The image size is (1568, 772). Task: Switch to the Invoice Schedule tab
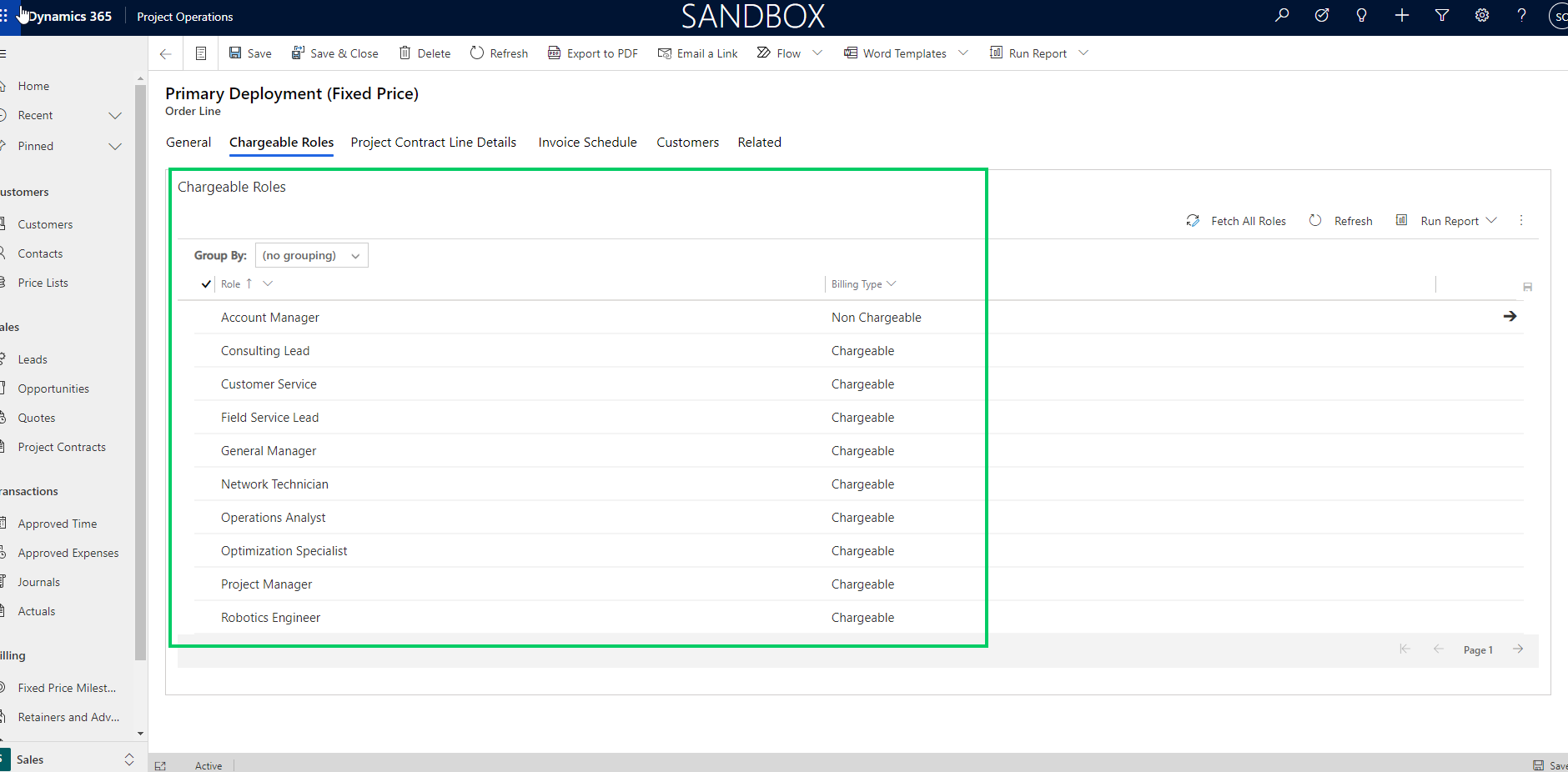587,143
